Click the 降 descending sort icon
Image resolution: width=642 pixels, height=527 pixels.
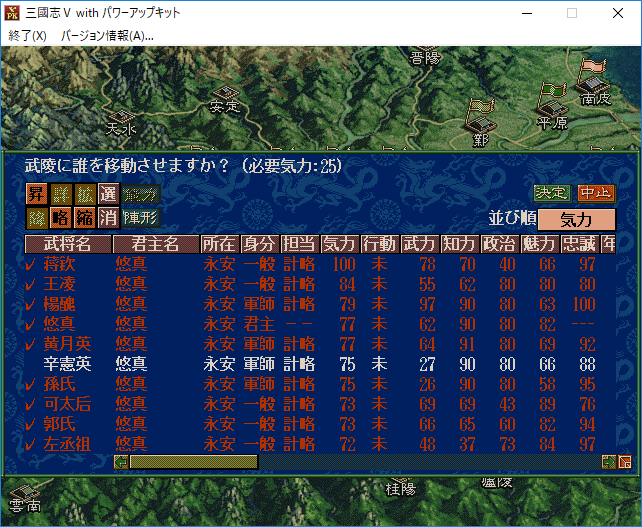(37, 216)
